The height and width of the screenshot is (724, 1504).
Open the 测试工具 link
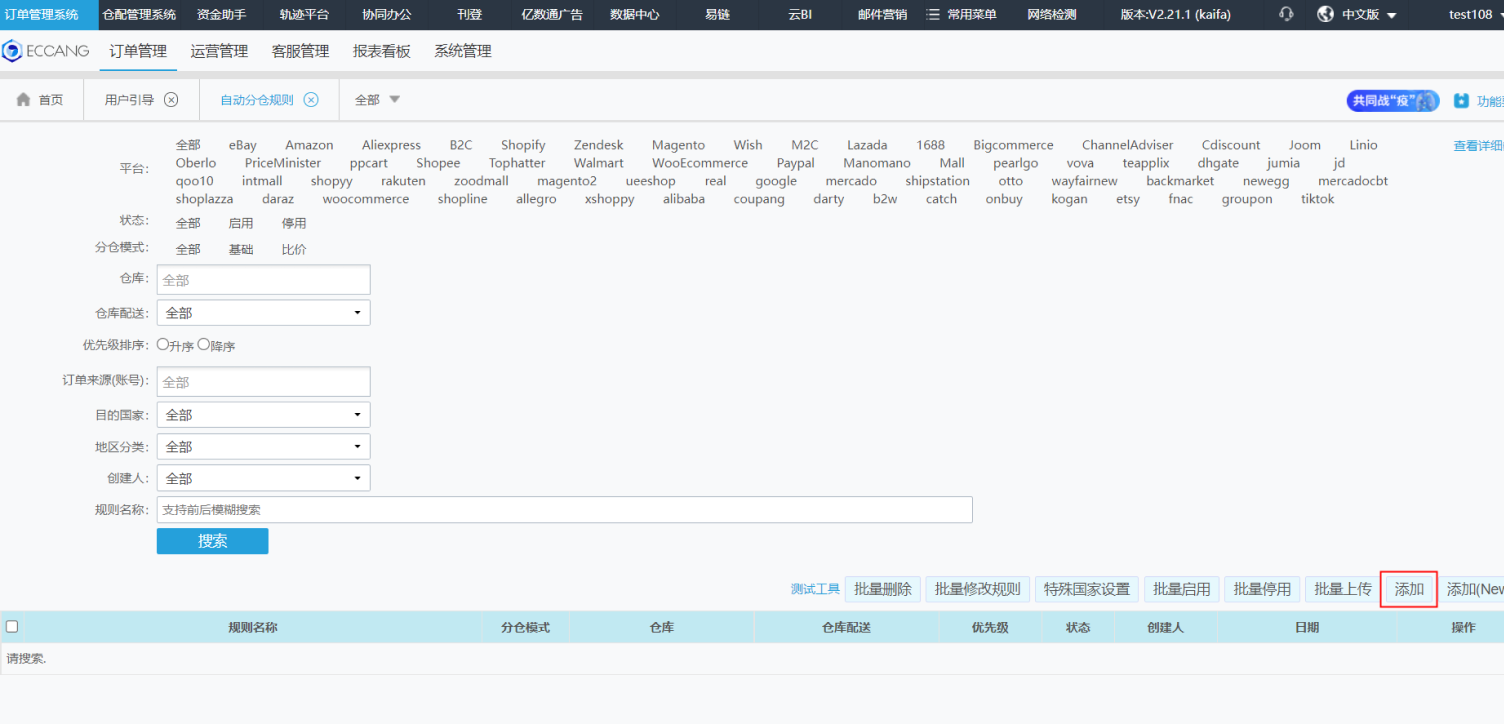[x=815, y=589]
